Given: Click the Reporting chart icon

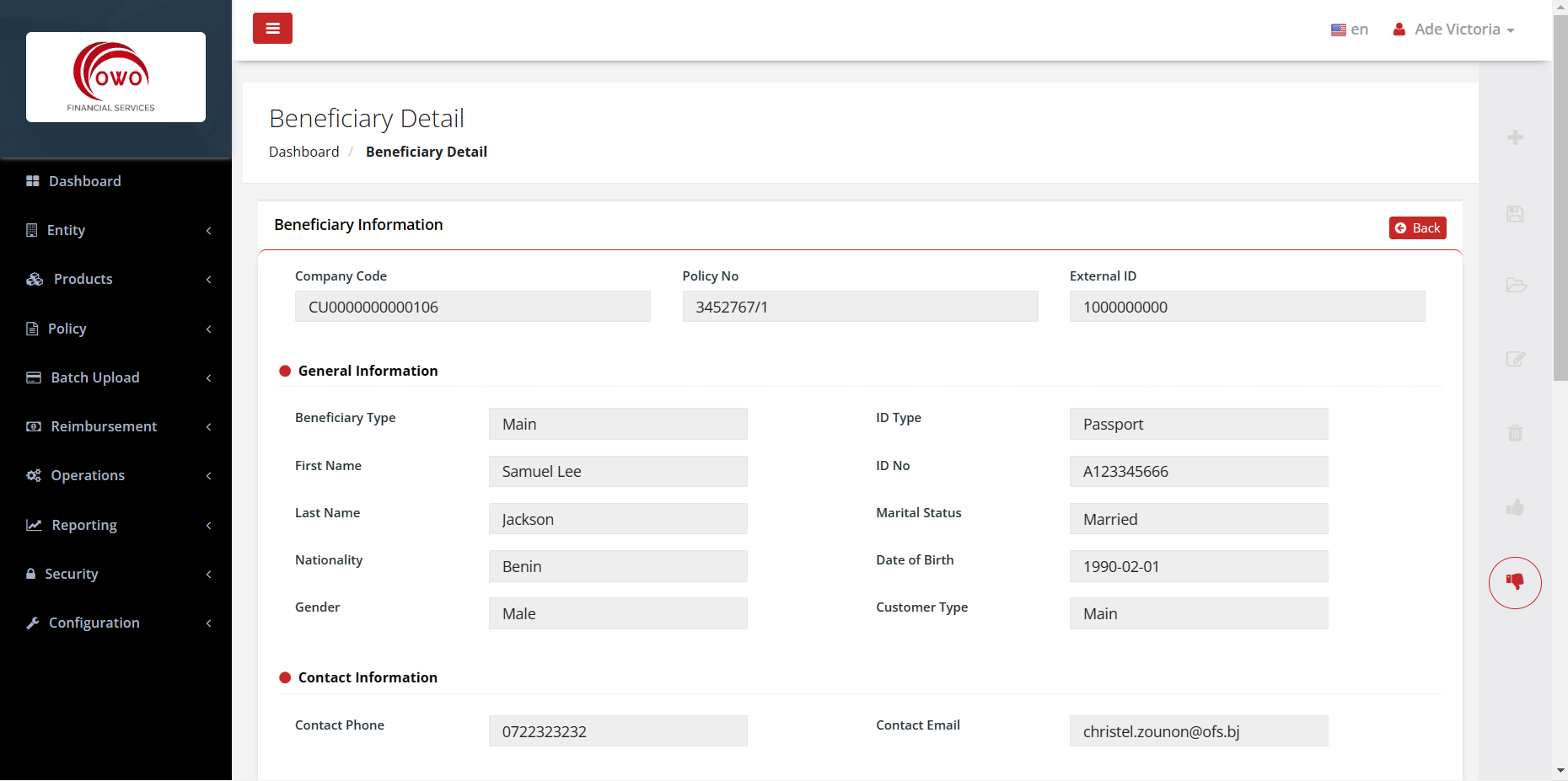Looking at the screenshot, I should coord(34,525).
